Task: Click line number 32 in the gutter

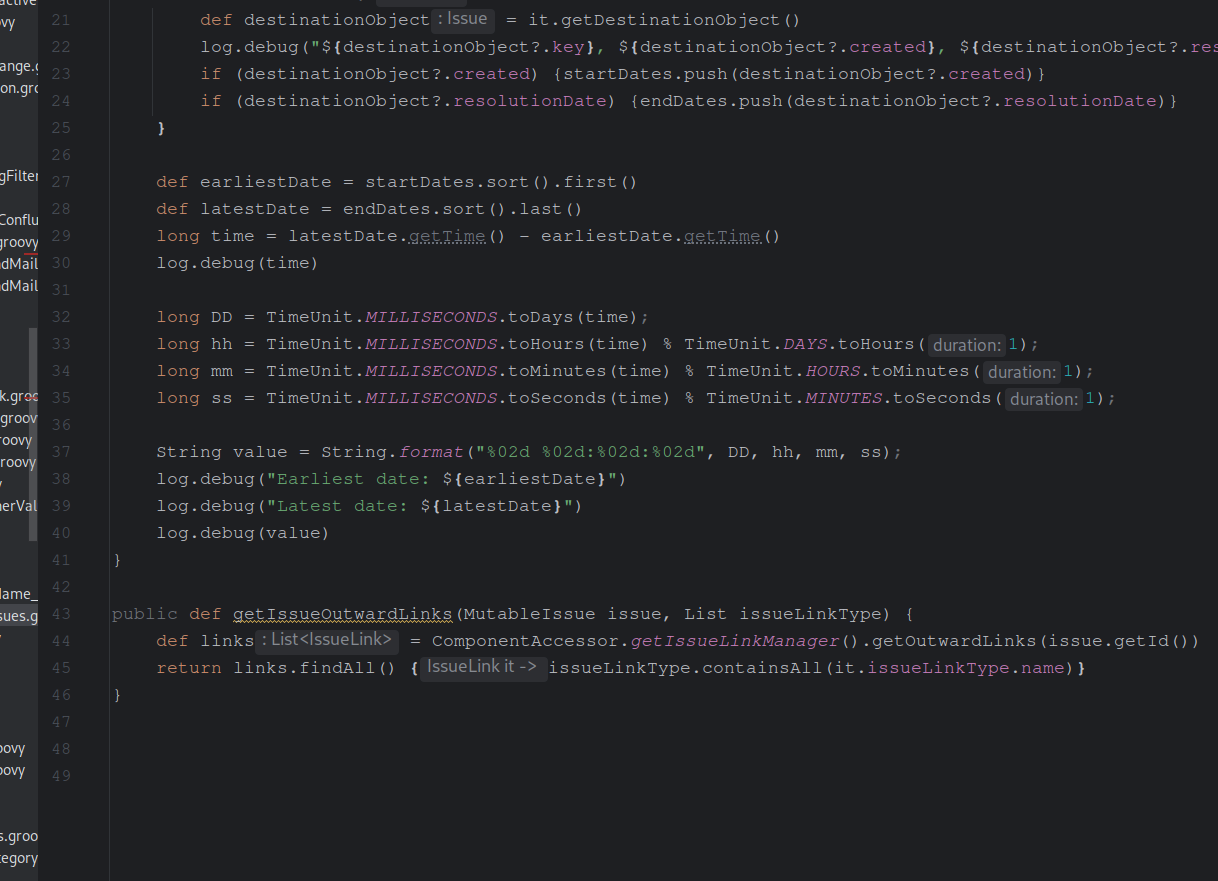Action: coord(60,317)
